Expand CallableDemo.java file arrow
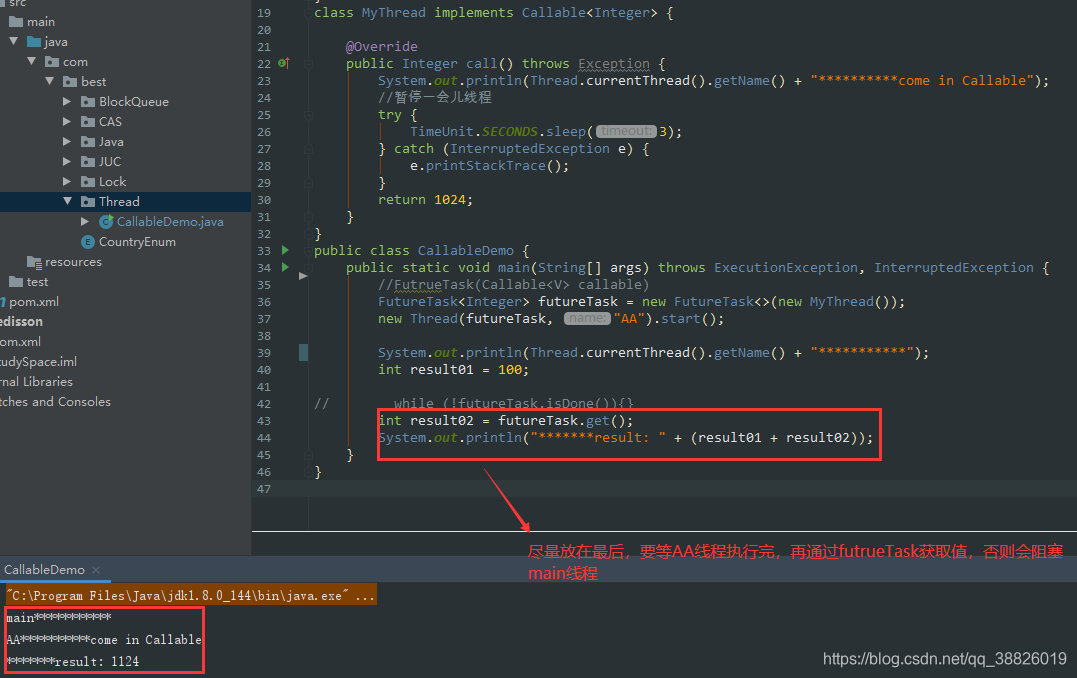The image size is (1077, 678). 85,221
